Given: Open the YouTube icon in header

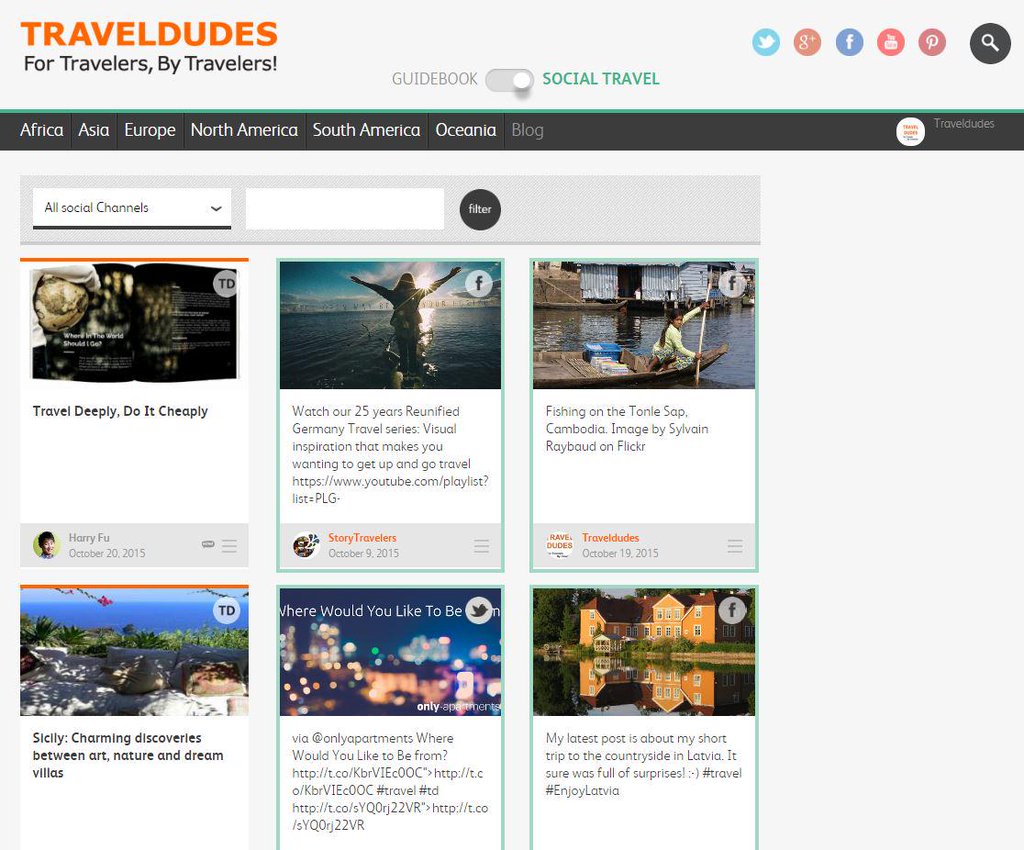Looking at the screenshot, I should pyautogui.click(x=891, y=42).
